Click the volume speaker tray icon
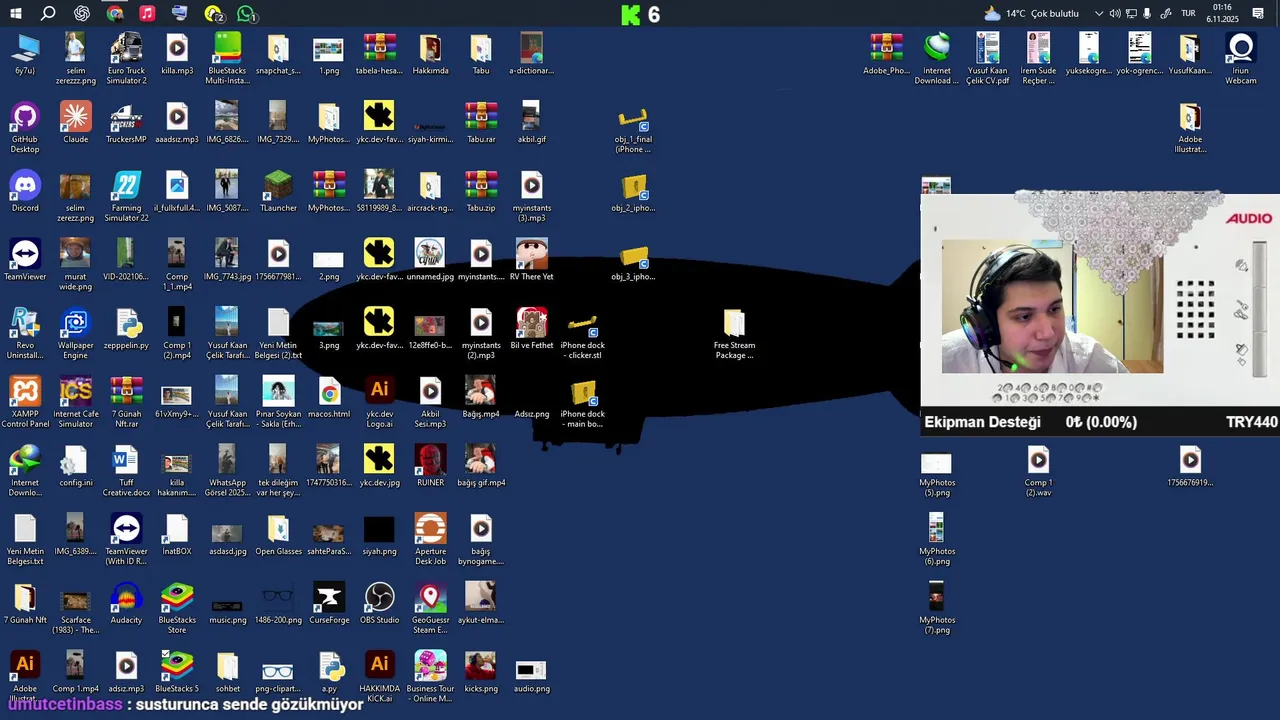This screenshot has width=1280, height=720. point(1115,14)
